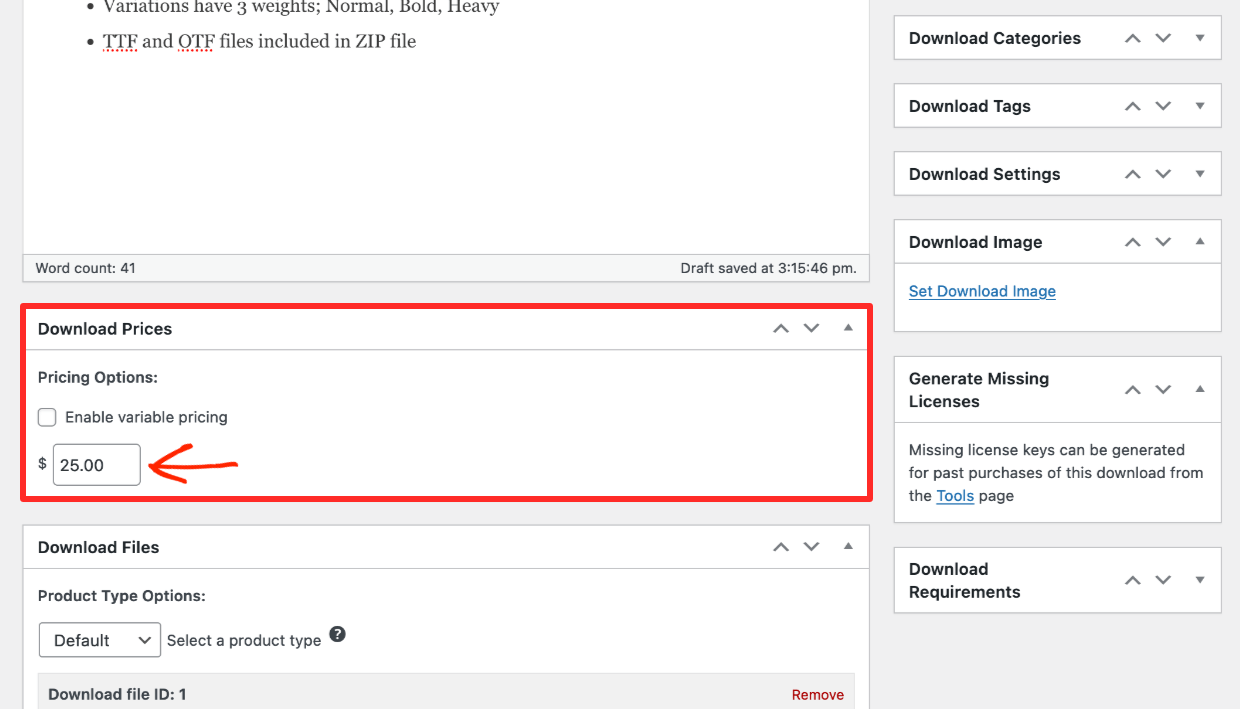1240x709 pixels.
Task: Move Download Image panel up
Action: coord(1132,242)
